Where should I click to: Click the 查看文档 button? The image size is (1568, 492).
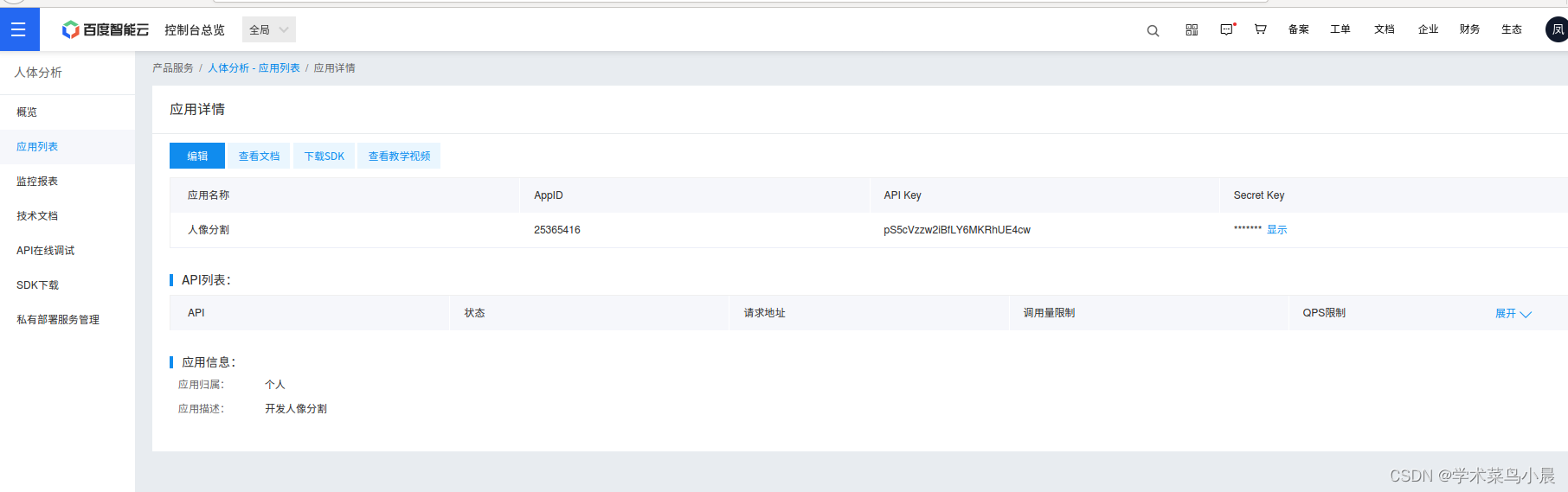[259, 156]
